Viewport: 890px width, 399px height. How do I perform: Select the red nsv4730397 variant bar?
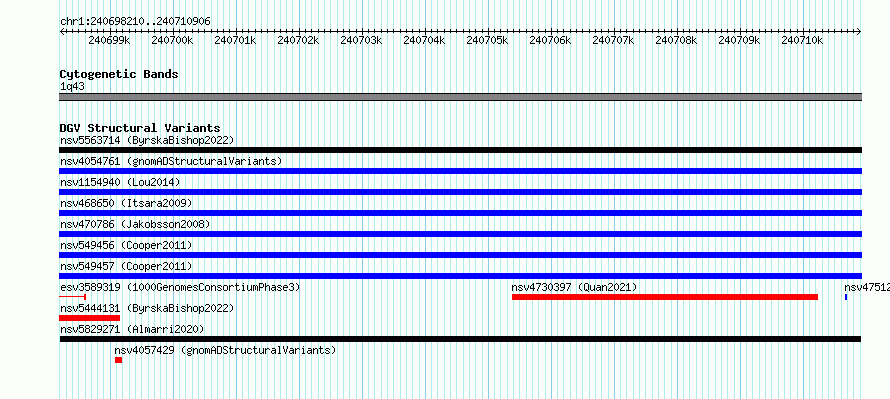(665, 297)
